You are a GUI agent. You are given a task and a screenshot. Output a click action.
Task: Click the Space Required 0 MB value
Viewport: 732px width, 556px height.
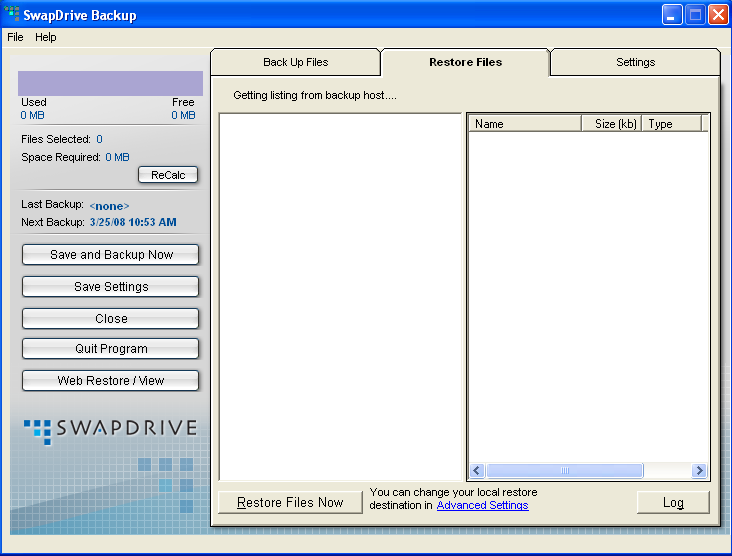(117, 157)
